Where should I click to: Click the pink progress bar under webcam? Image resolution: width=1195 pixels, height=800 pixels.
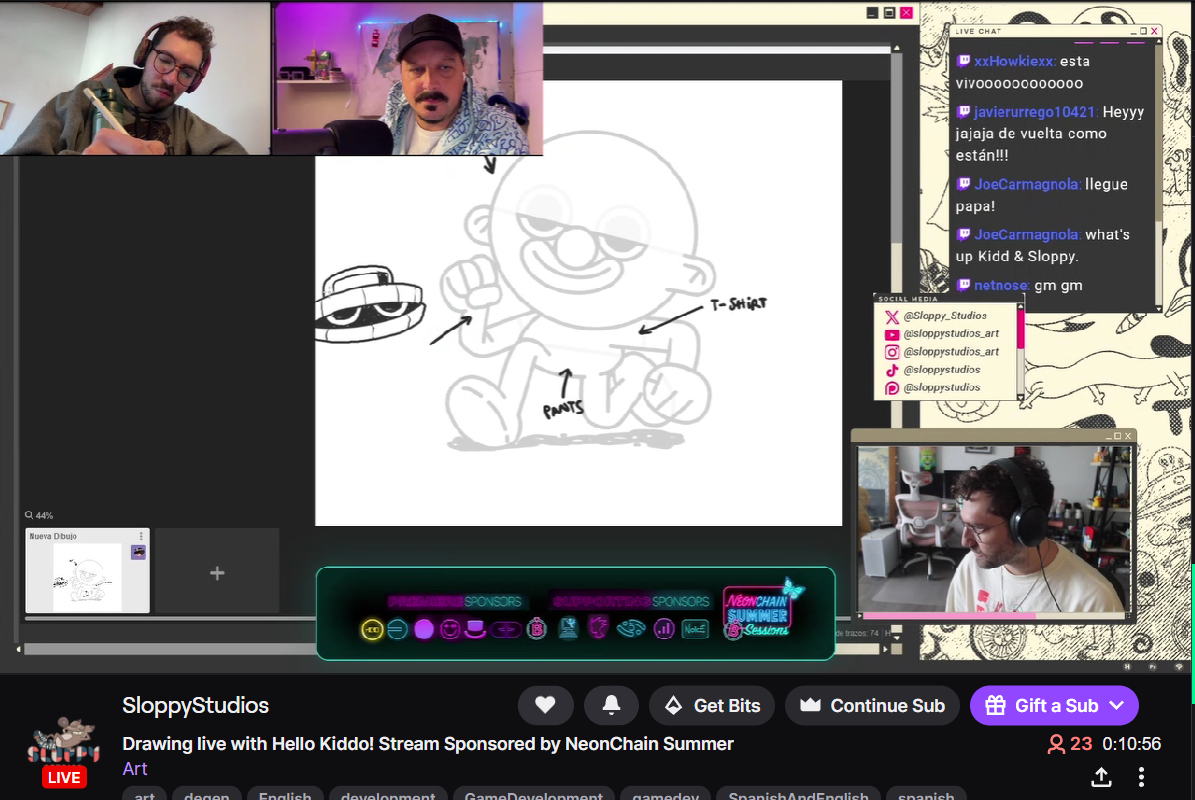pos(949,615)
